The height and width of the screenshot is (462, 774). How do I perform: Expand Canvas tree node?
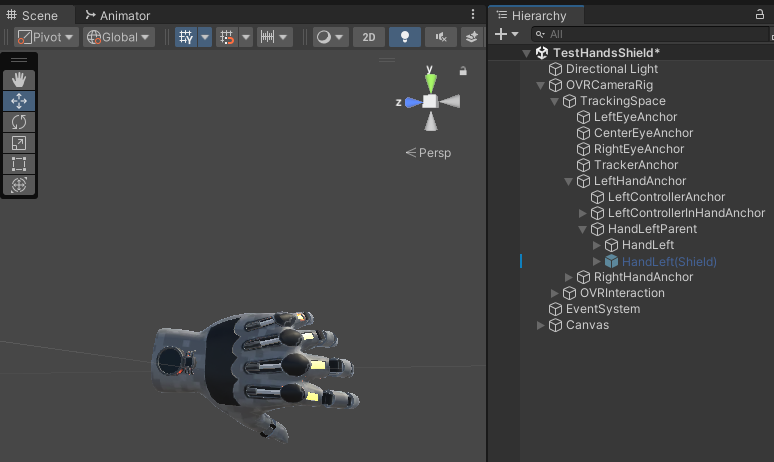click(541, 325)
